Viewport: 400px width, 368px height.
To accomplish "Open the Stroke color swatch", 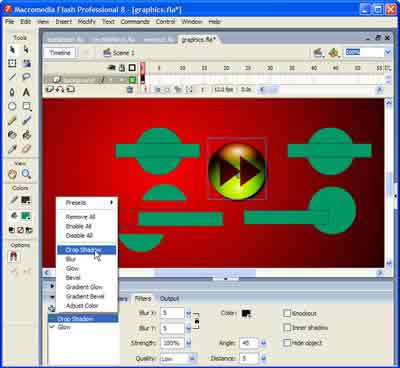I will [x=26, y=200].
